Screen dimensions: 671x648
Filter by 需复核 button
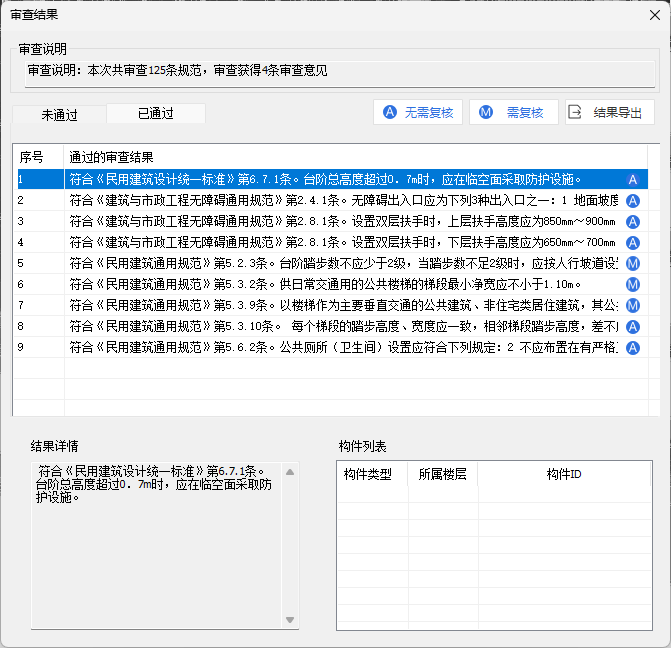pos(512,112)
